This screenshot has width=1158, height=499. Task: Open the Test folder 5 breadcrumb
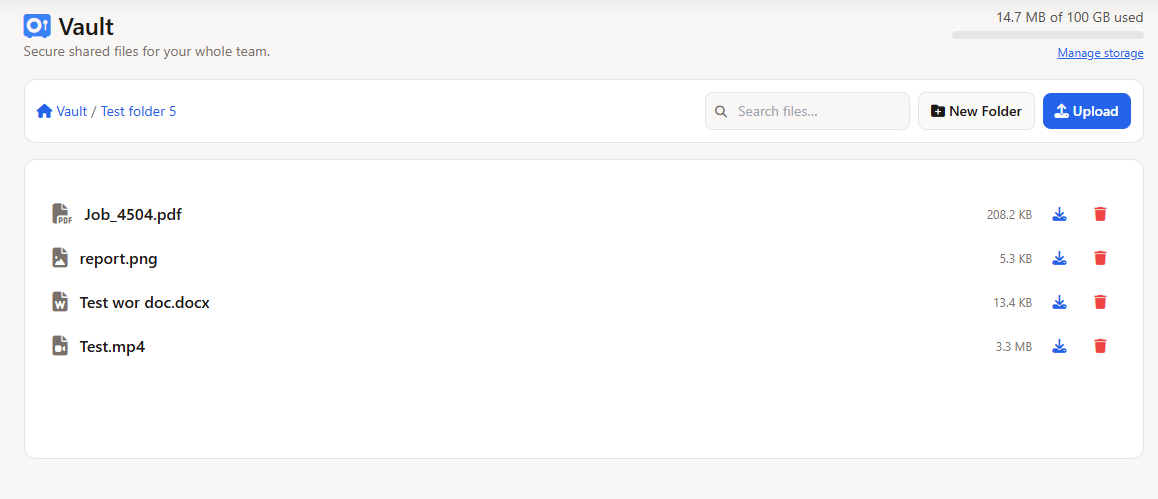point(139,111)
